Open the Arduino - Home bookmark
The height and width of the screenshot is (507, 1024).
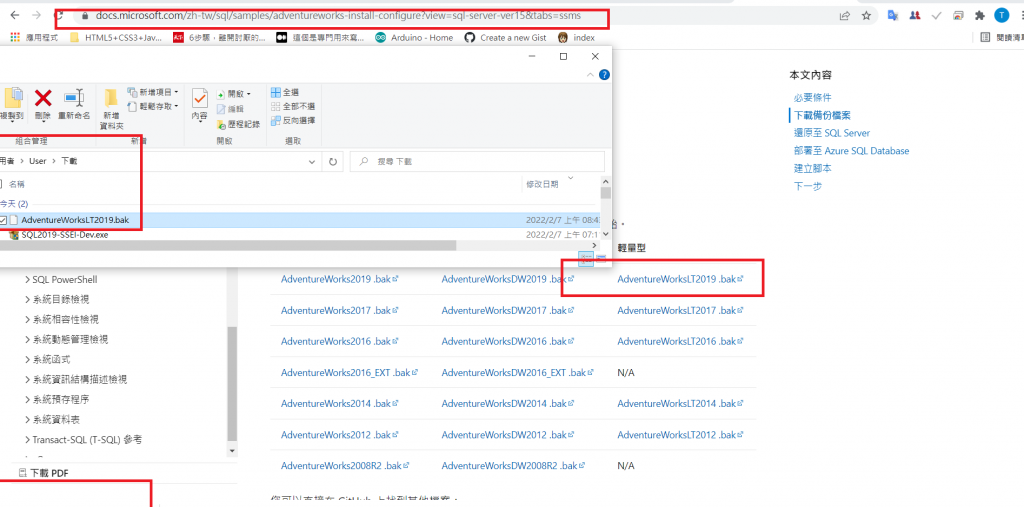pos(414,38)
